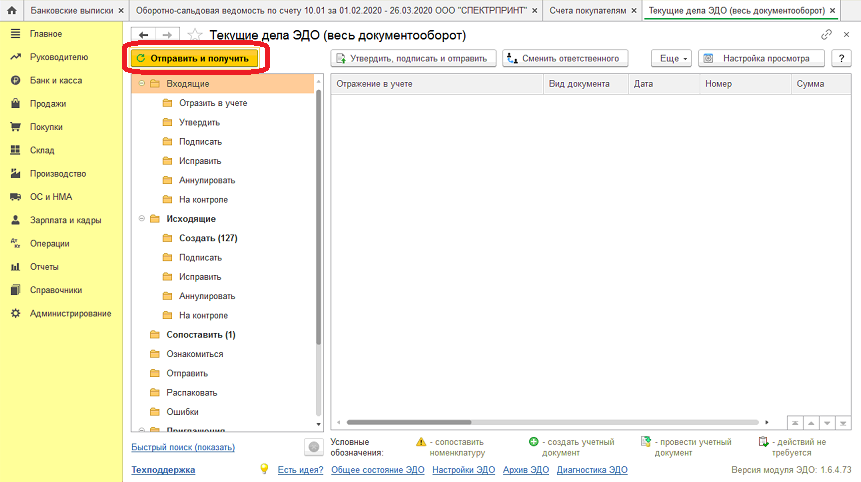
Task: Open Банк и касса section
Action: click(x=56, y=80)
